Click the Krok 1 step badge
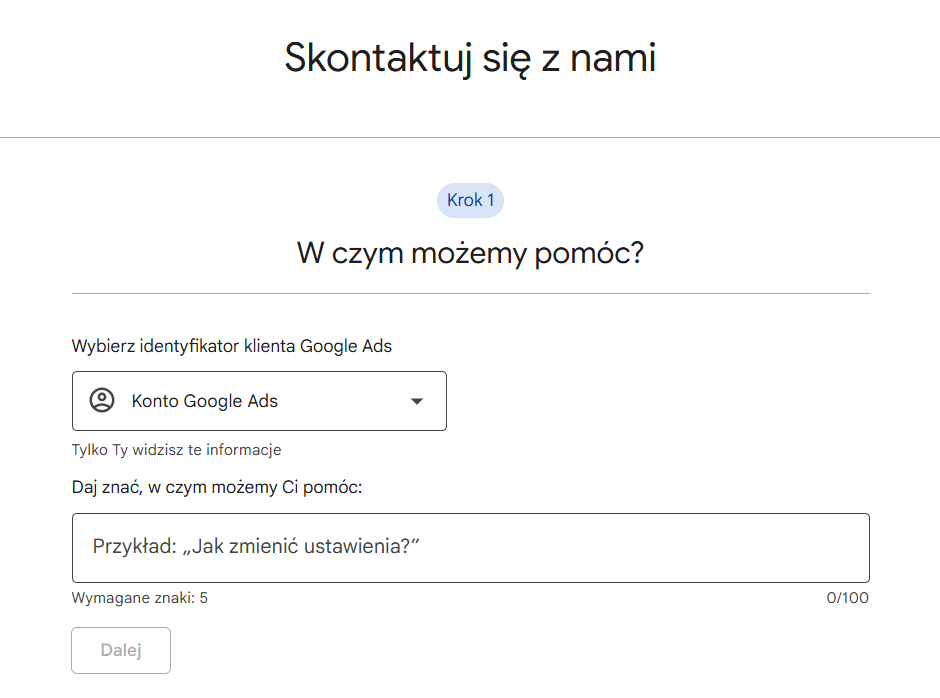 pyautogui.click(x=471, y=200)
